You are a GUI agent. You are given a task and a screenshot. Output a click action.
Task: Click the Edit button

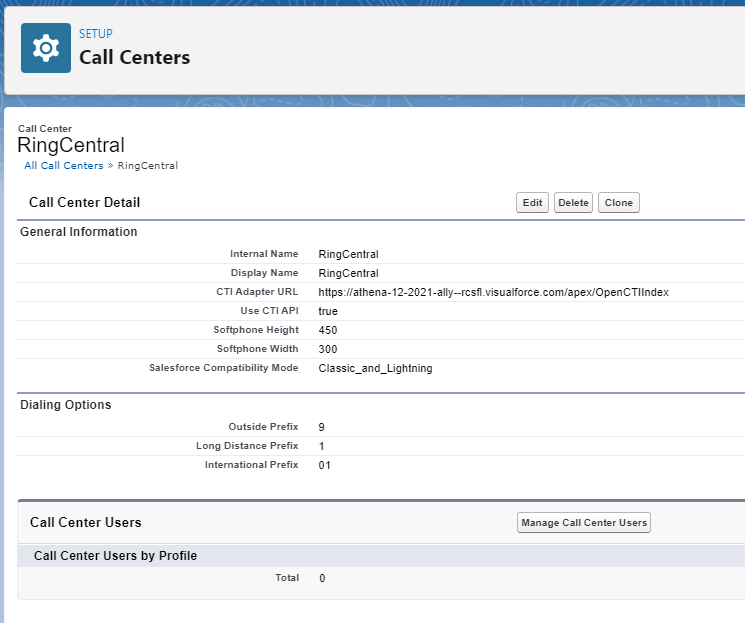532,202
